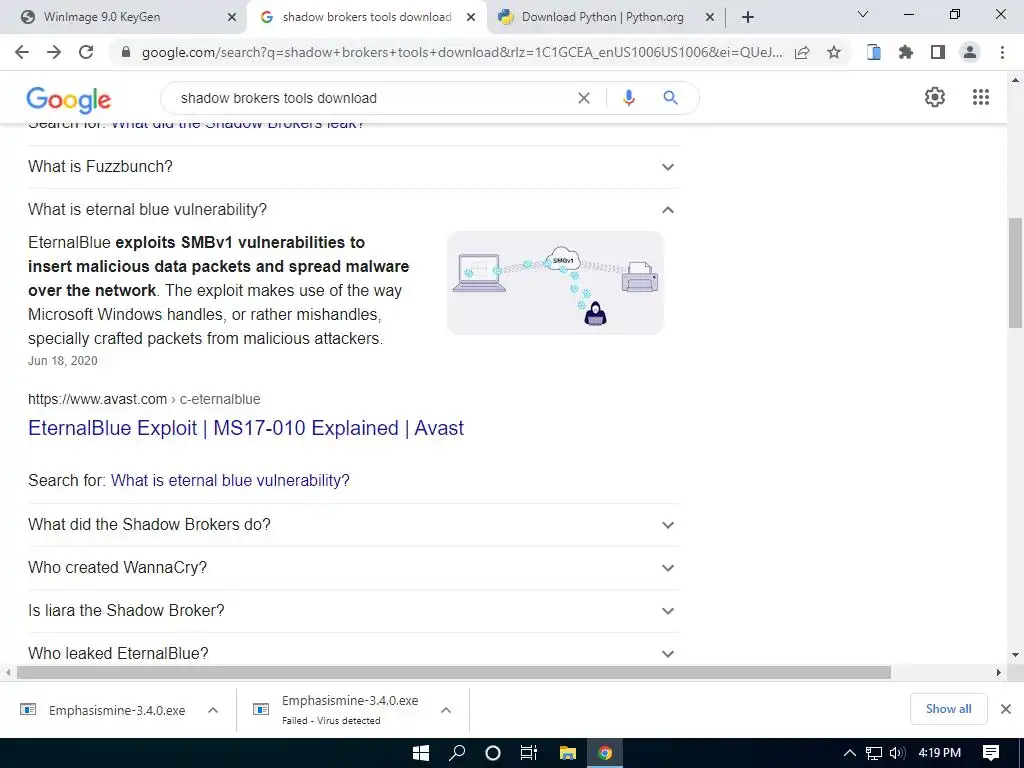Open Cortana from the taskbar

[493, 753]
